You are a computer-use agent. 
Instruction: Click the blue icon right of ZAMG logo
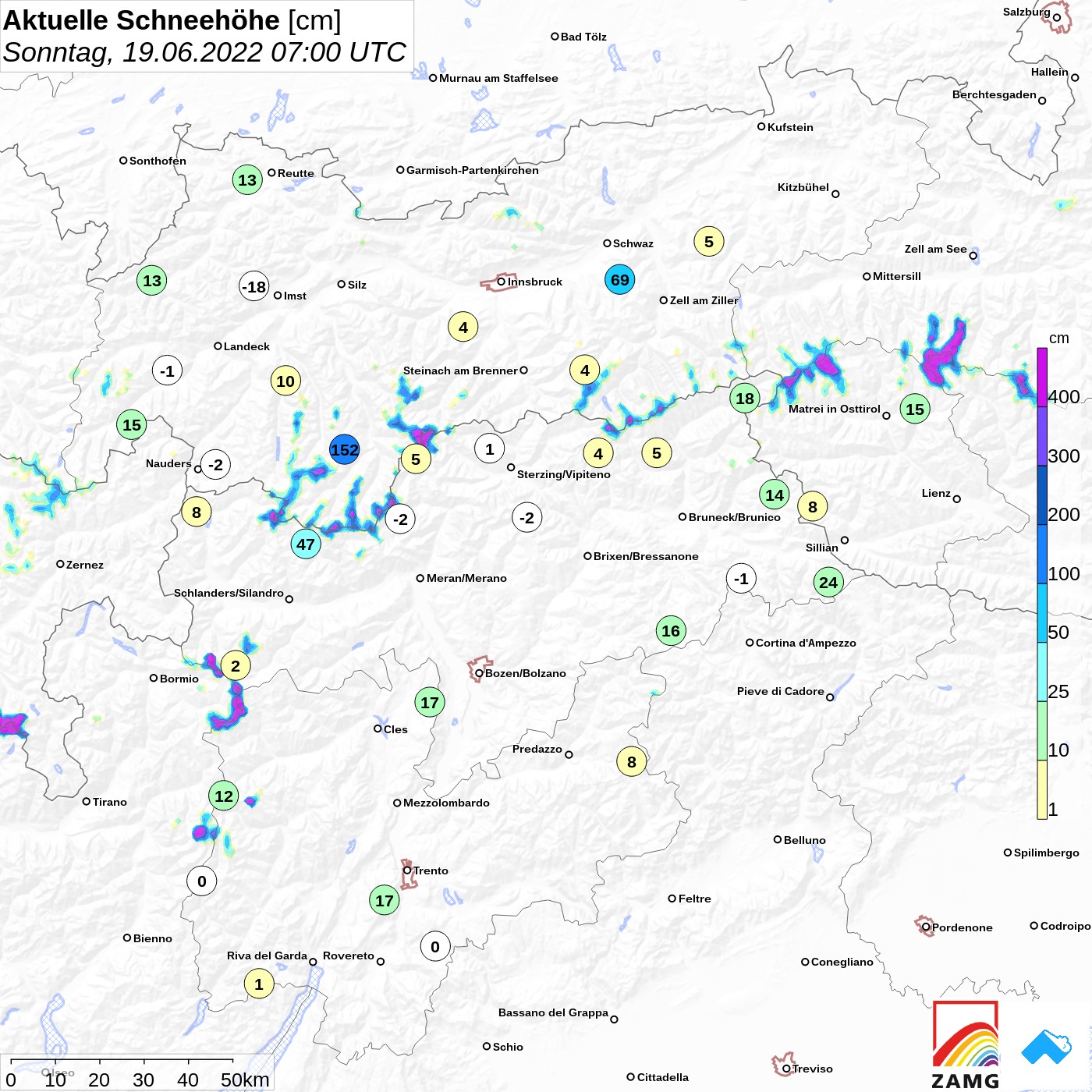tap(1047, 1047)
